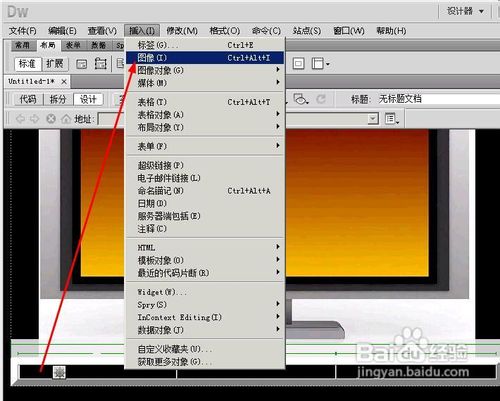Click the document title input field
This screenshot has width=500, height=401.
coord(437,99)
